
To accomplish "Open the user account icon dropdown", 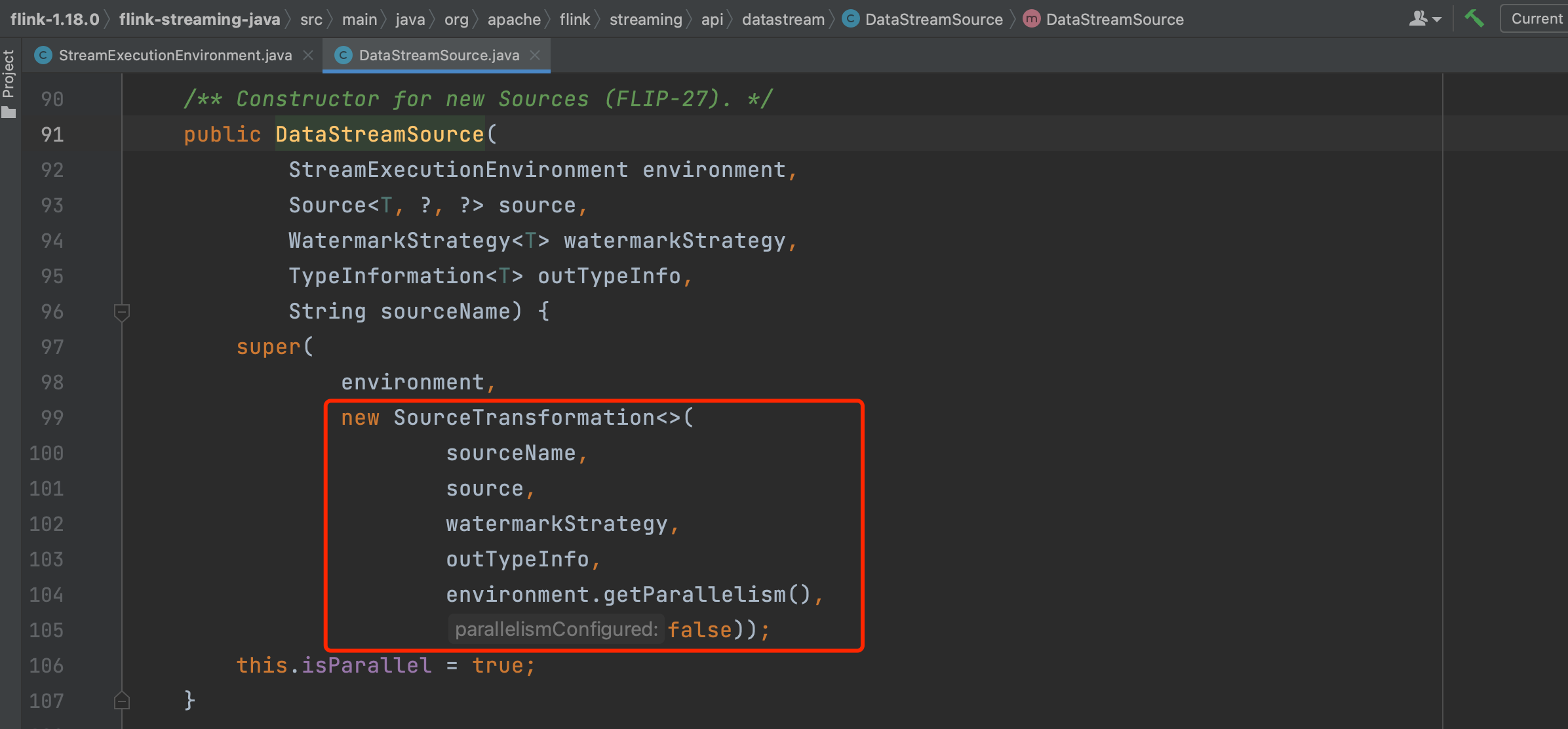I will coord(1424,18).
